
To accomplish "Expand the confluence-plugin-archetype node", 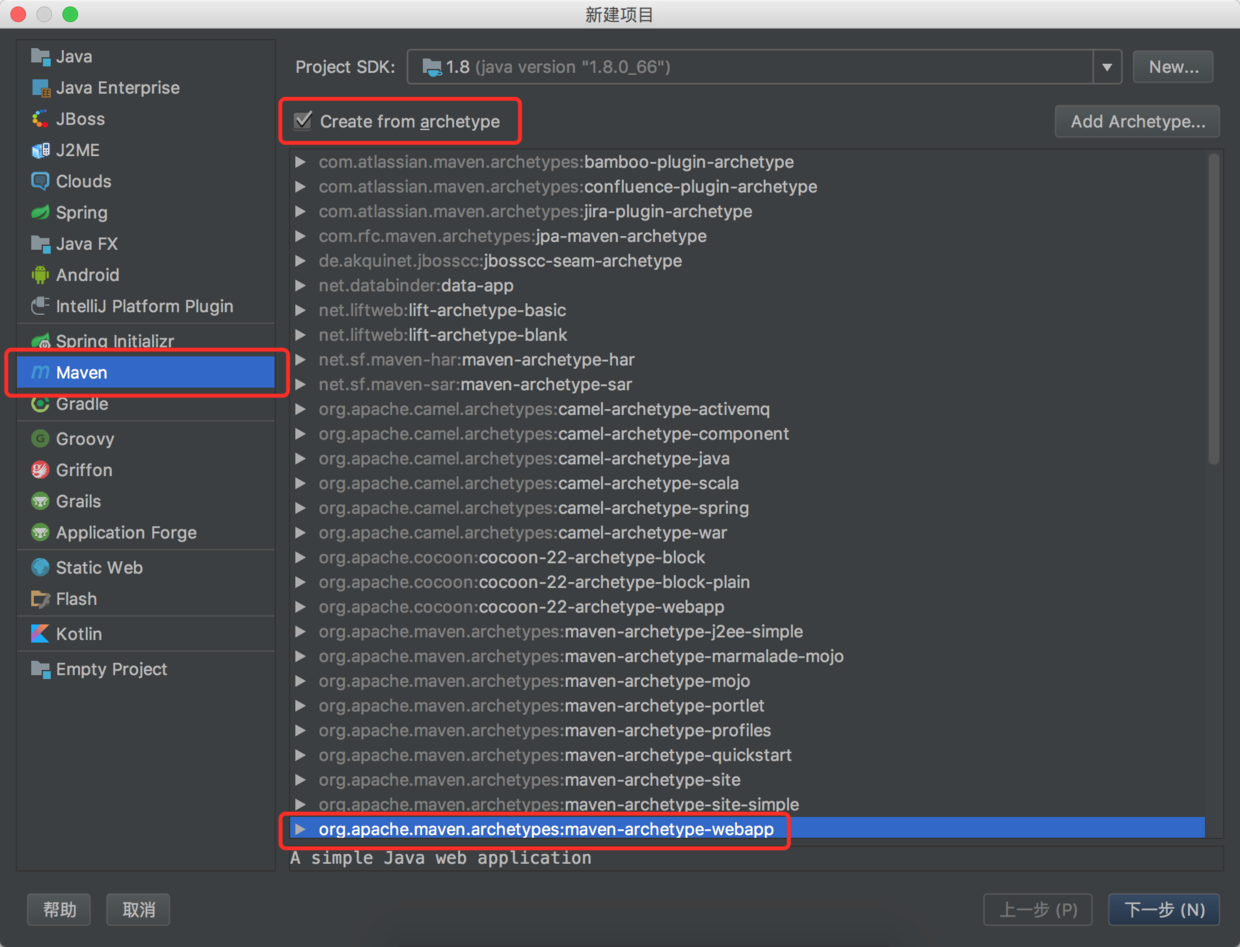I will pos(300,187).
